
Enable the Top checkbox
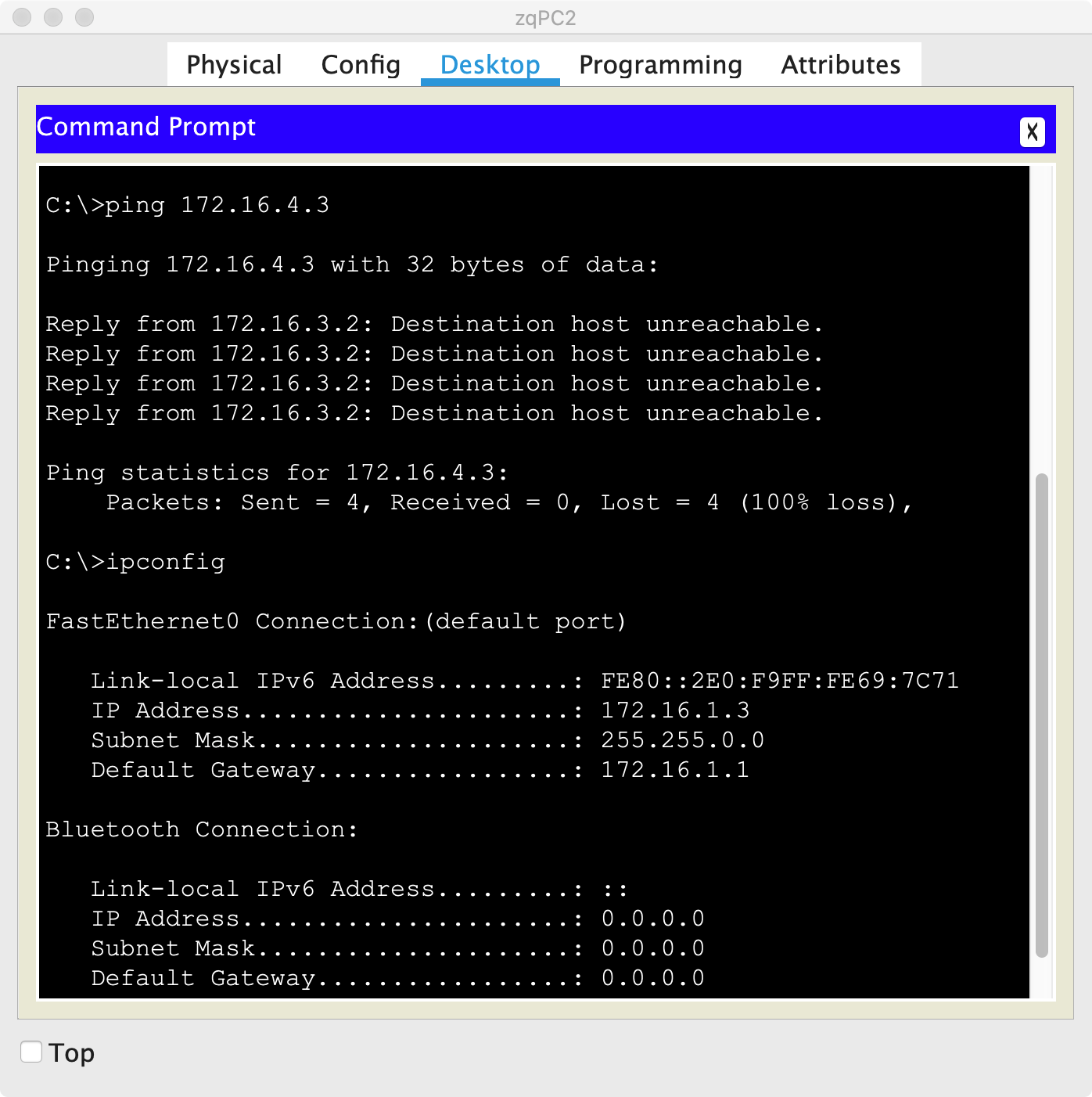(31, 1052)
